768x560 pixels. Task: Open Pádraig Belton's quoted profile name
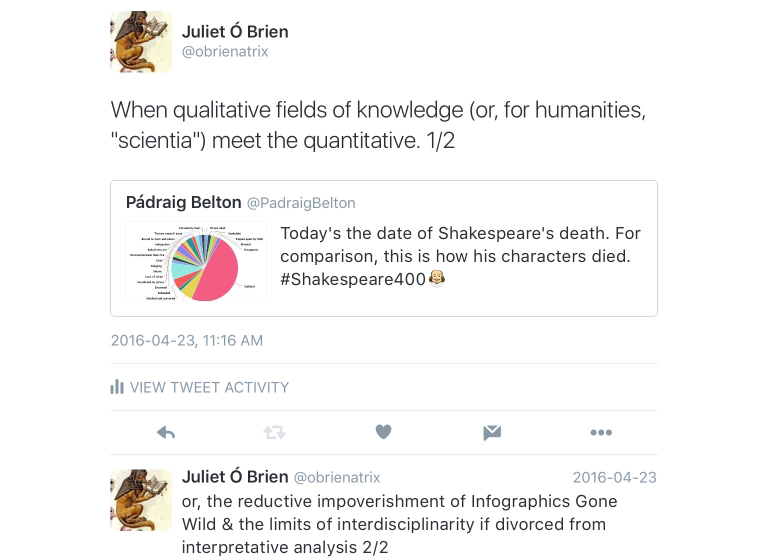pyautogui.click(x=183, y=202)
